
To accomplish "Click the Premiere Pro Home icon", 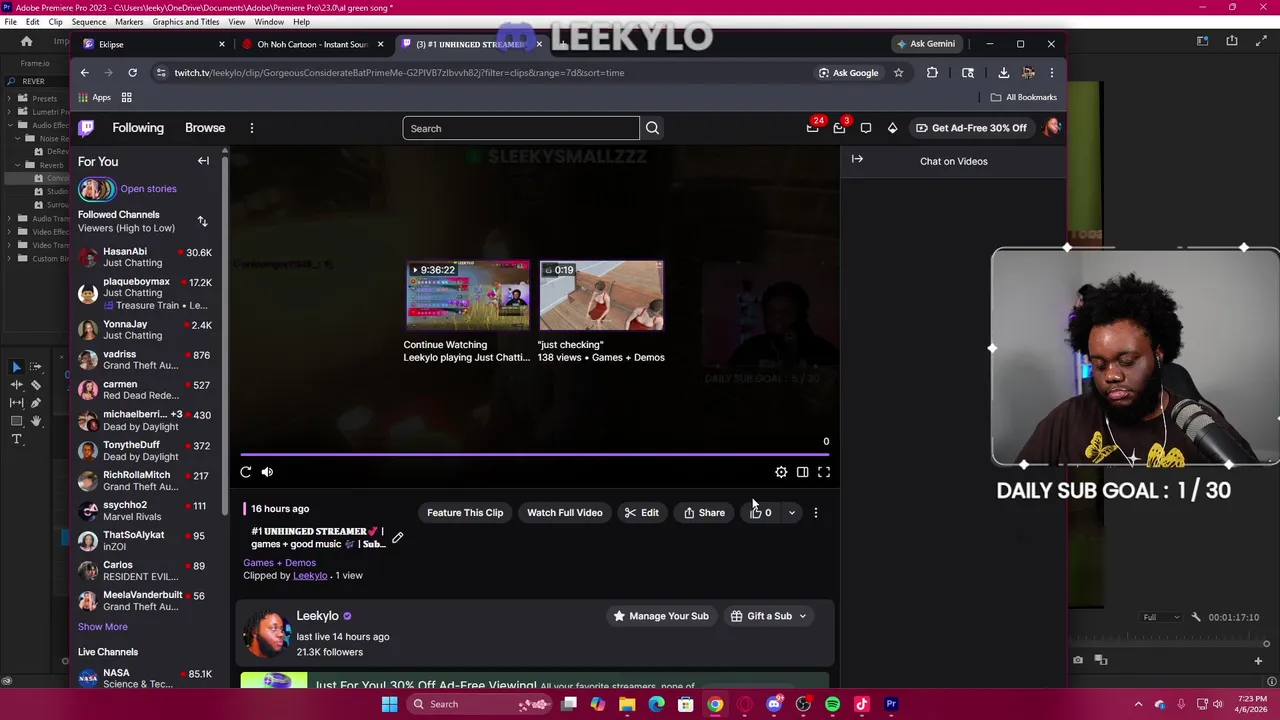I will 27,41.
